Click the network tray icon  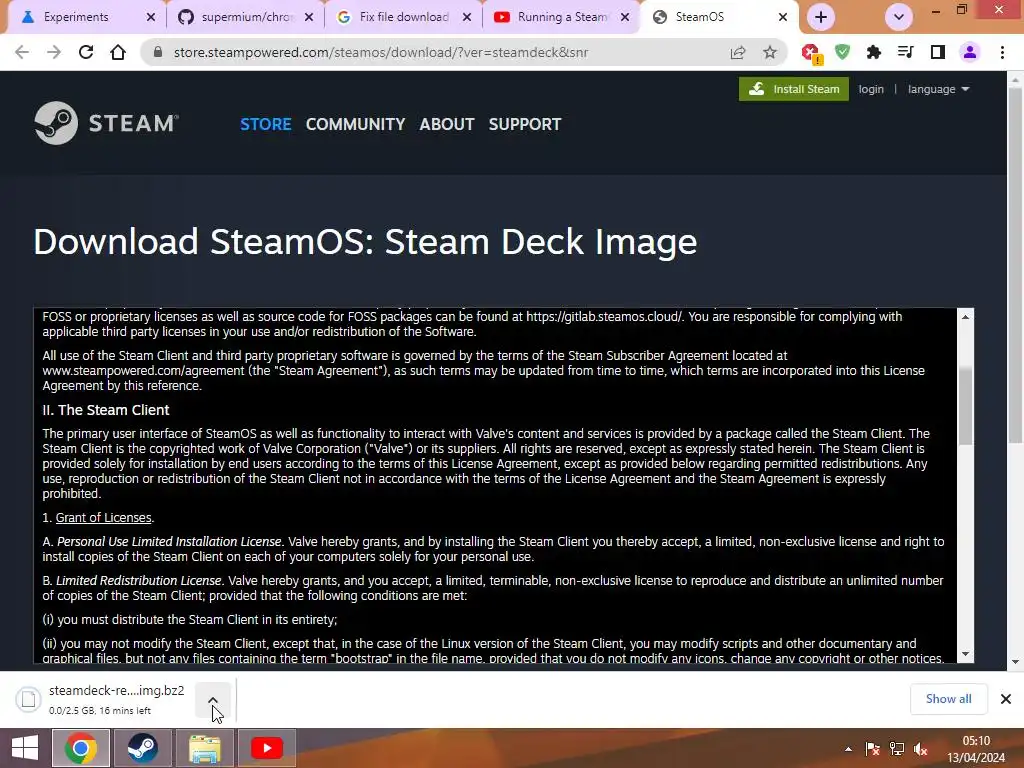[897, 749]
